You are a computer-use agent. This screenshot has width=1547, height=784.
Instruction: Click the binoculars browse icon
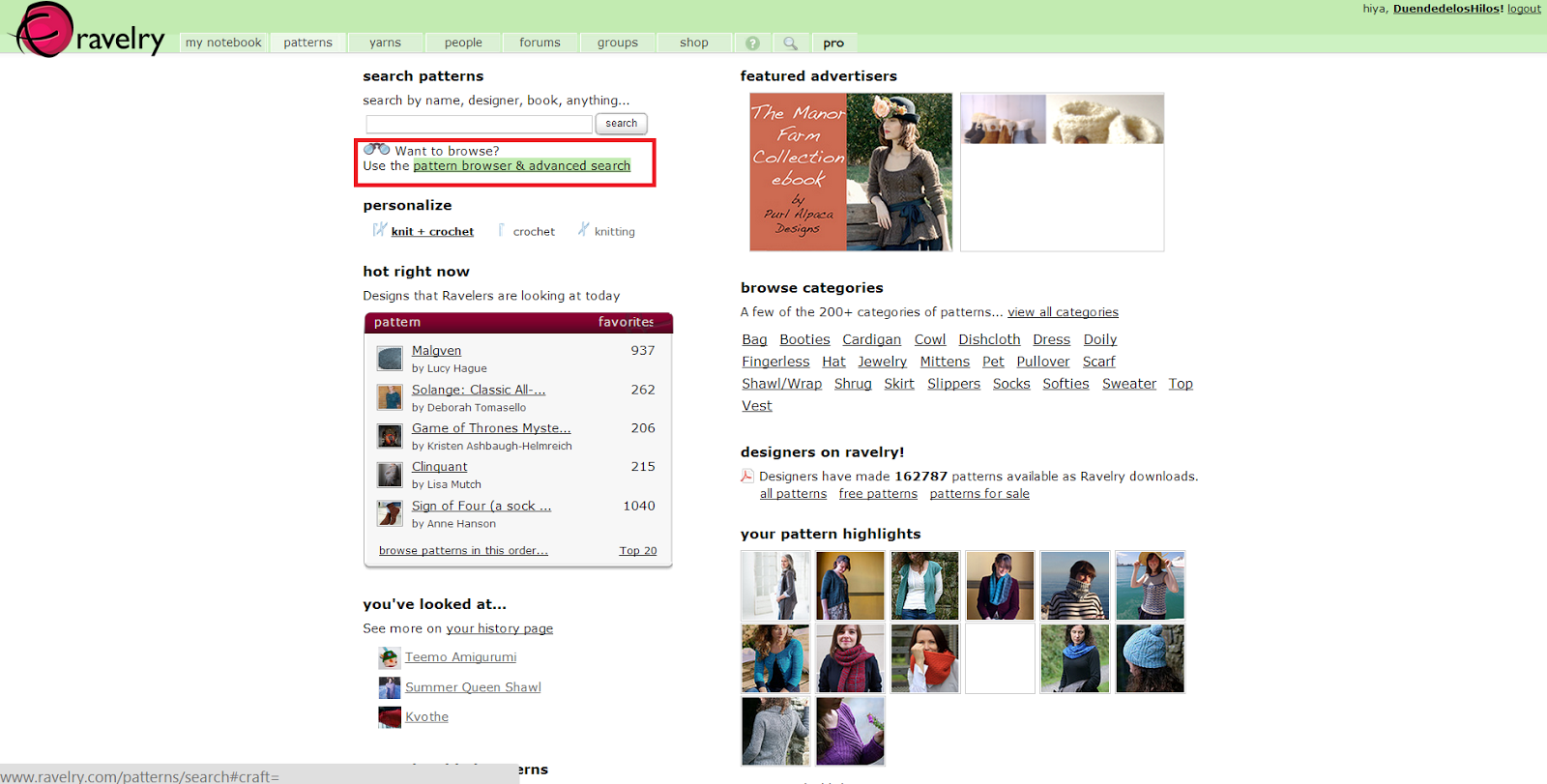click(376, 150)
